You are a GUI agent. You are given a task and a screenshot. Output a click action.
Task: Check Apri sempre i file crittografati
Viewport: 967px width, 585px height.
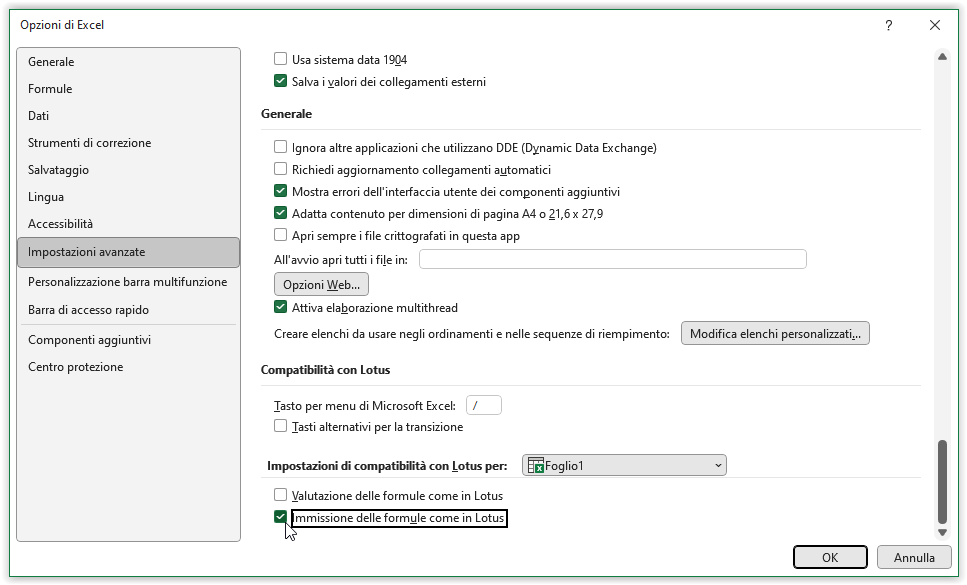click(x=281, y=235)
